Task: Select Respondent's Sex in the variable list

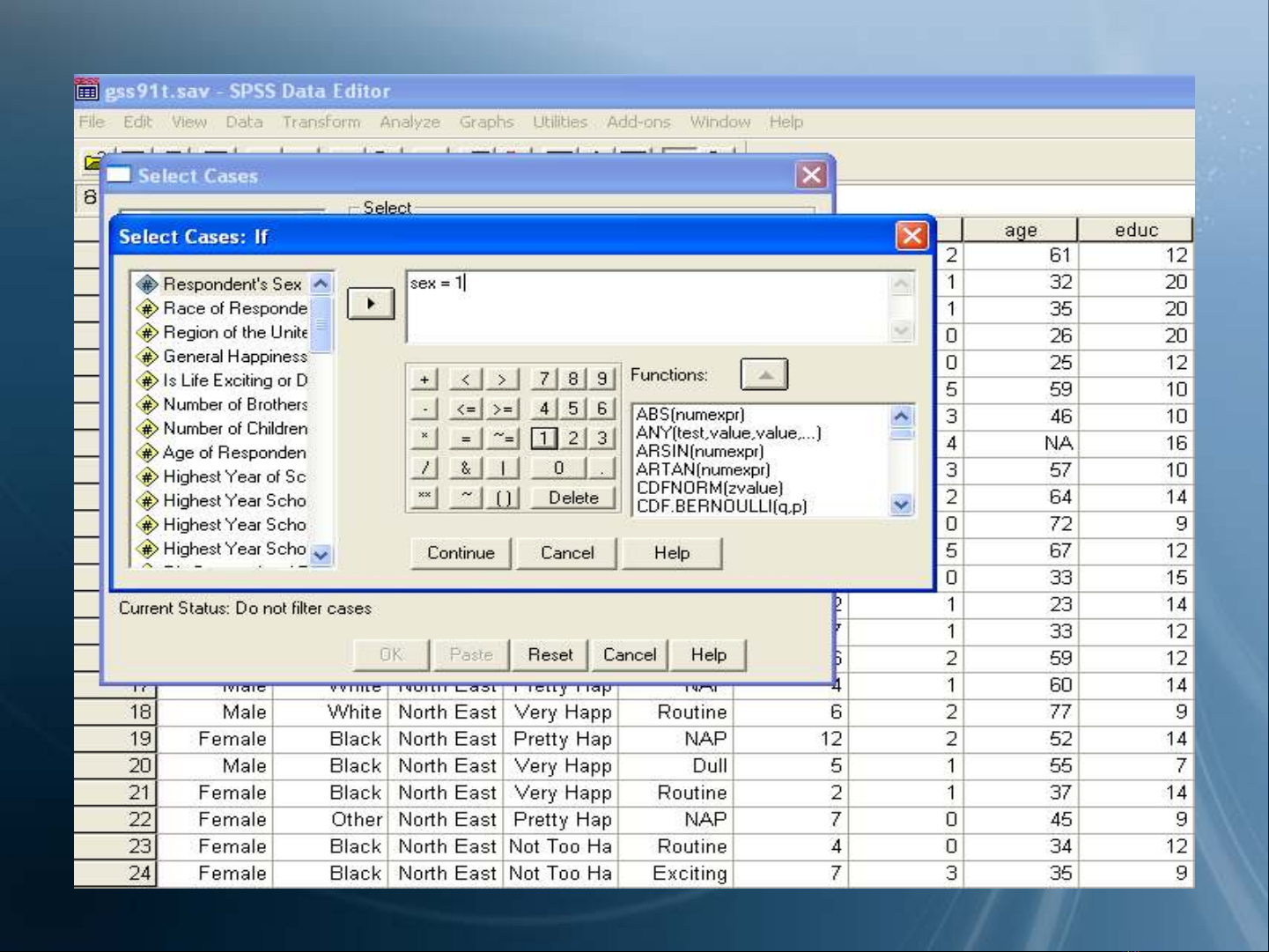Action: pos(232,284)
